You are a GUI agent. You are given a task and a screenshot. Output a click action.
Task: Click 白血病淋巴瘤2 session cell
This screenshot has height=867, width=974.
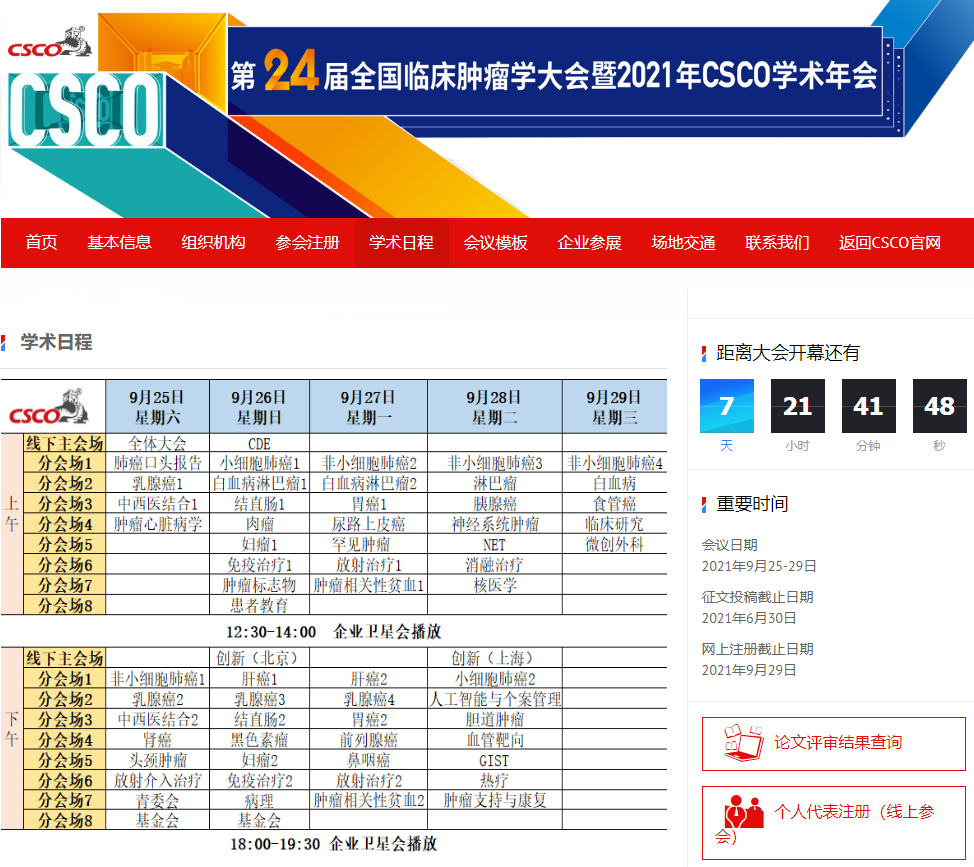tap(368, 483)
